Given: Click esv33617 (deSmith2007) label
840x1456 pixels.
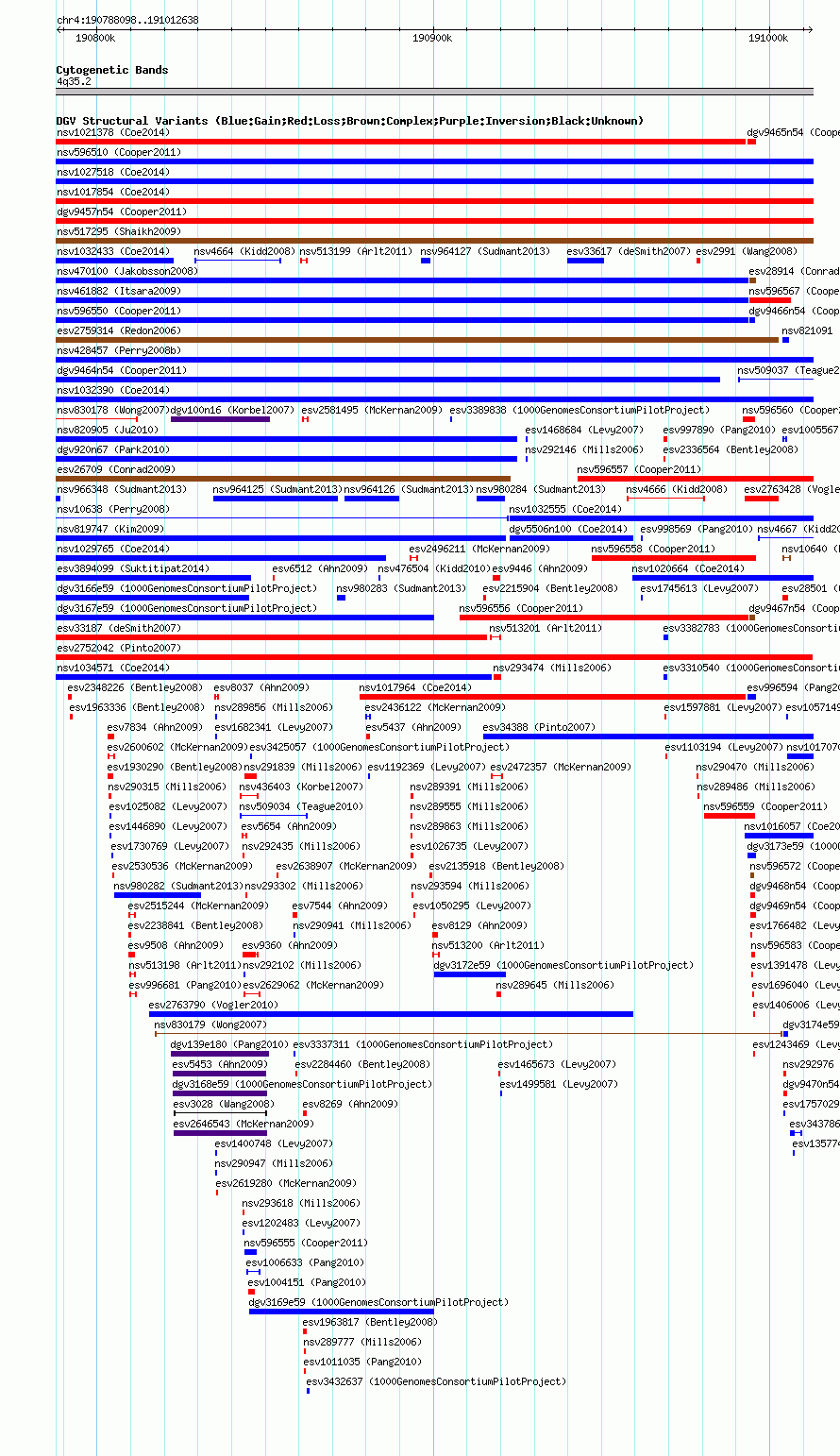Looking at the screenshot, I should click(629, 251).
